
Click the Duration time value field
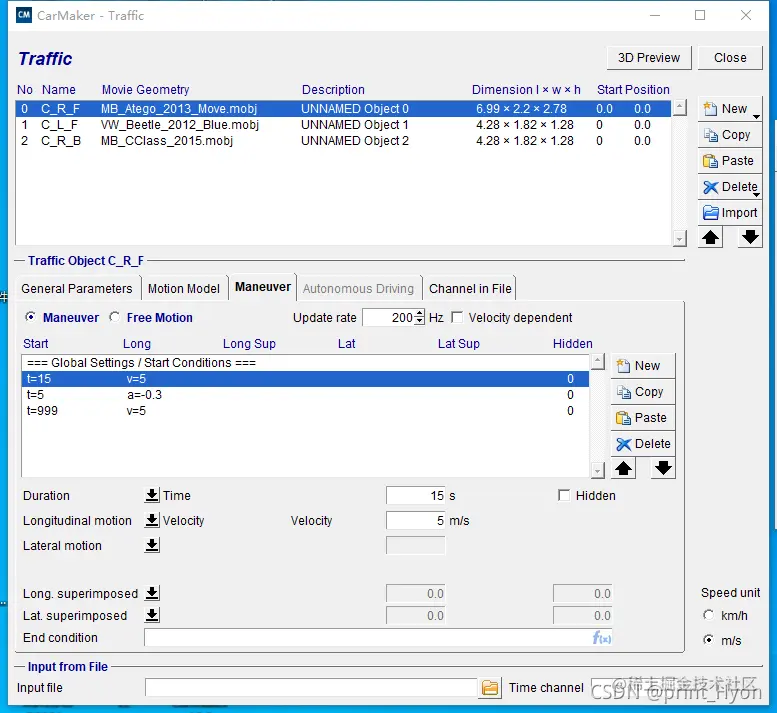[x=416, y=495]
